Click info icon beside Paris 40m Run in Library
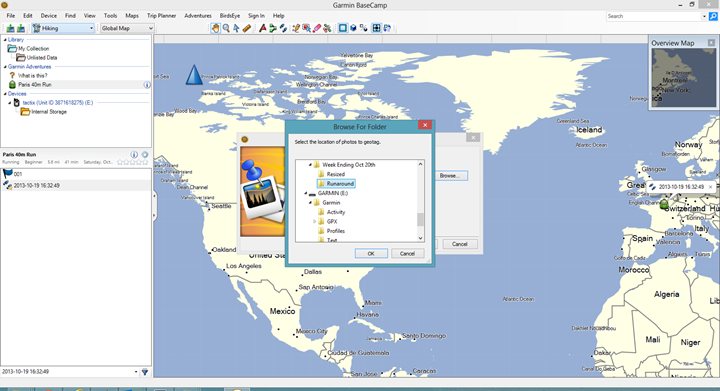Image resolution: width=720 pixels, height=391 pixels. click(147, 84)
